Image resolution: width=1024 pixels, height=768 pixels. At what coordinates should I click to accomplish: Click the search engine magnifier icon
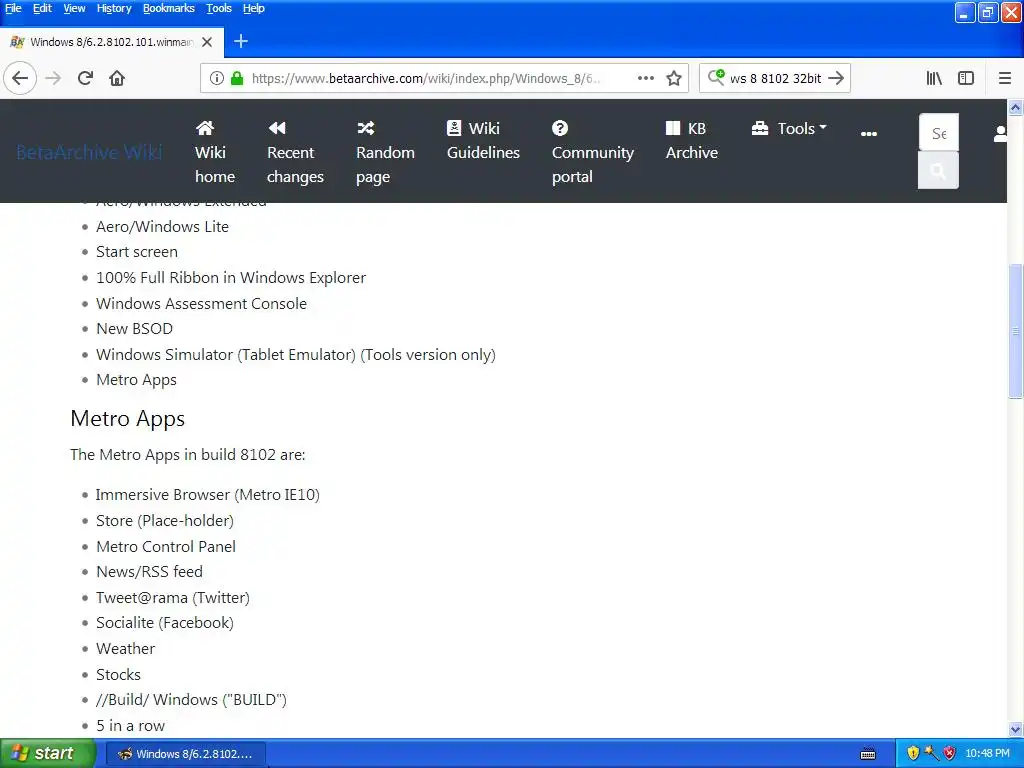716,78
